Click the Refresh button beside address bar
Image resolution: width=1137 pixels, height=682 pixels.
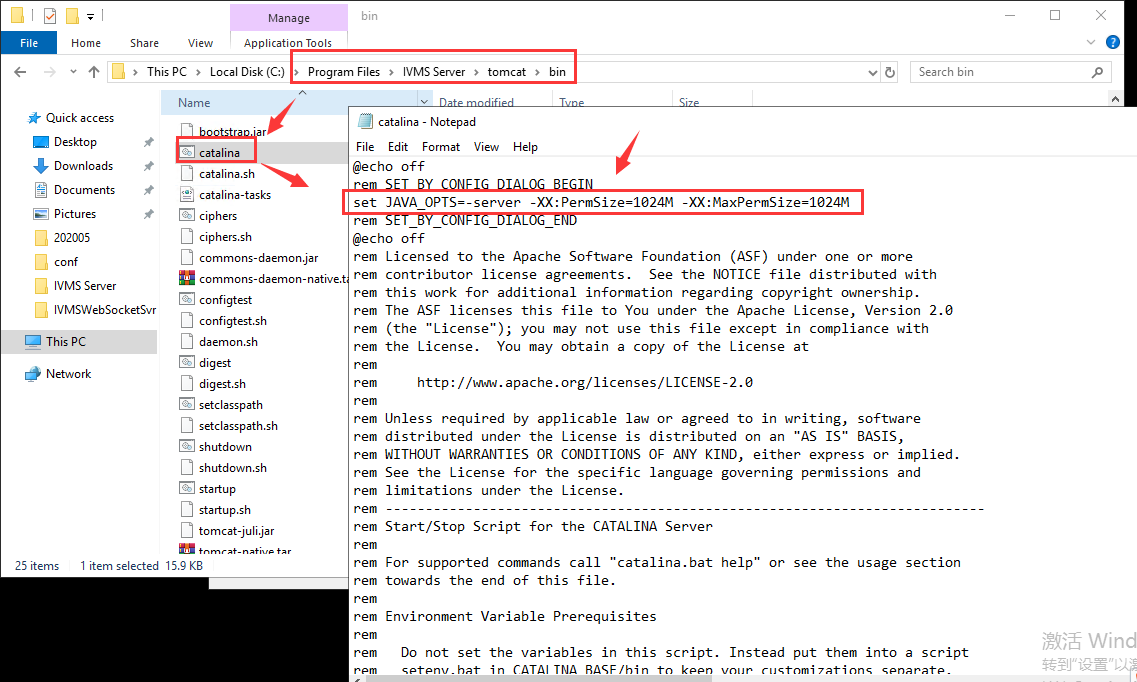click(890, 72)
